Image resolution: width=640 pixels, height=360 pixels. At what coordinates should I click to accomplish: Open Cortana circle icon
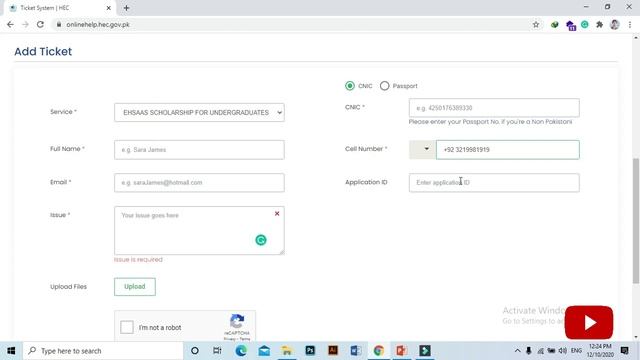pyautogui.click(x=195, y=351)
